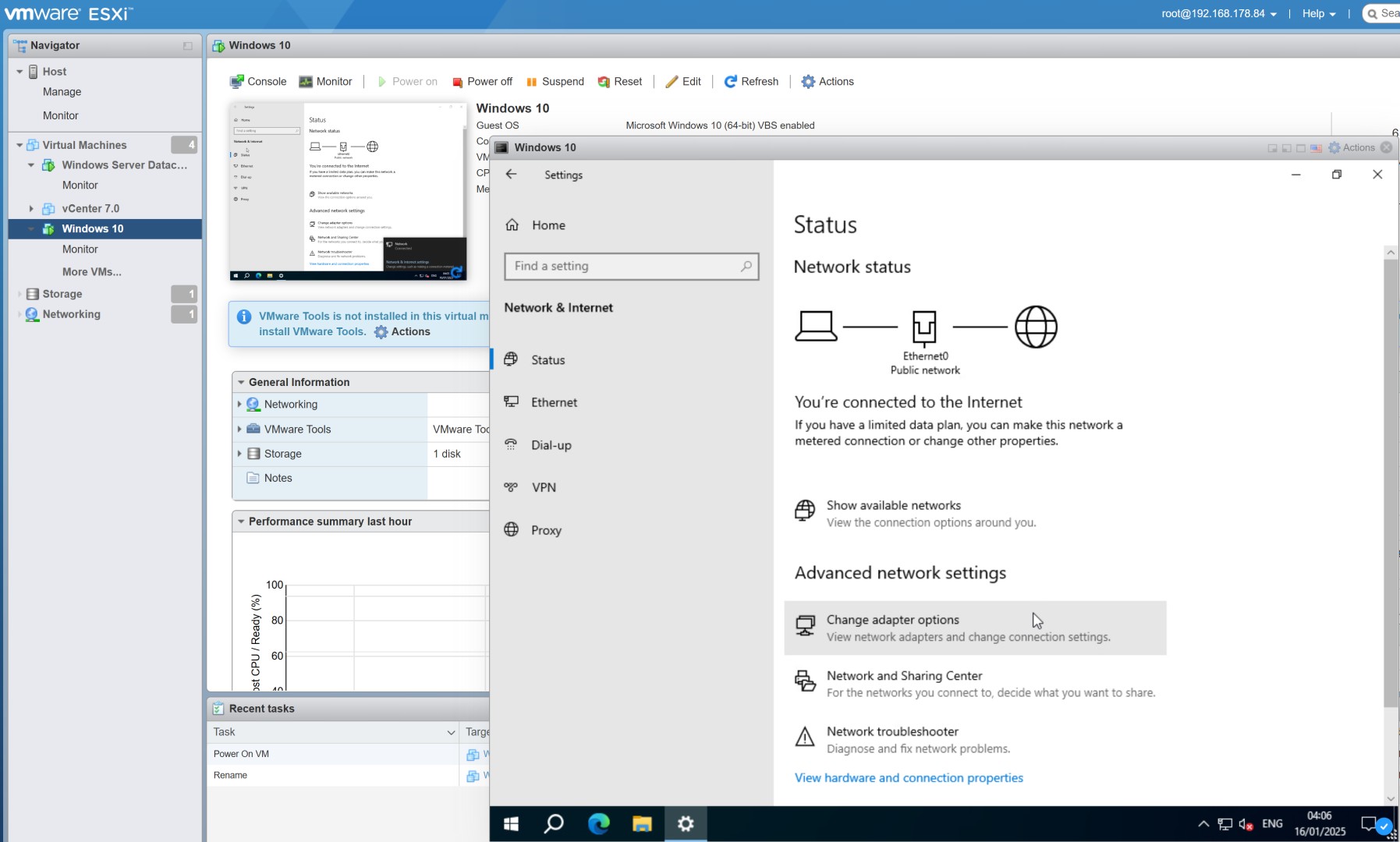Screen dimensions: 1400x842
Task: Click the muted volume tray icon
Action: [x=1246, y=824]
